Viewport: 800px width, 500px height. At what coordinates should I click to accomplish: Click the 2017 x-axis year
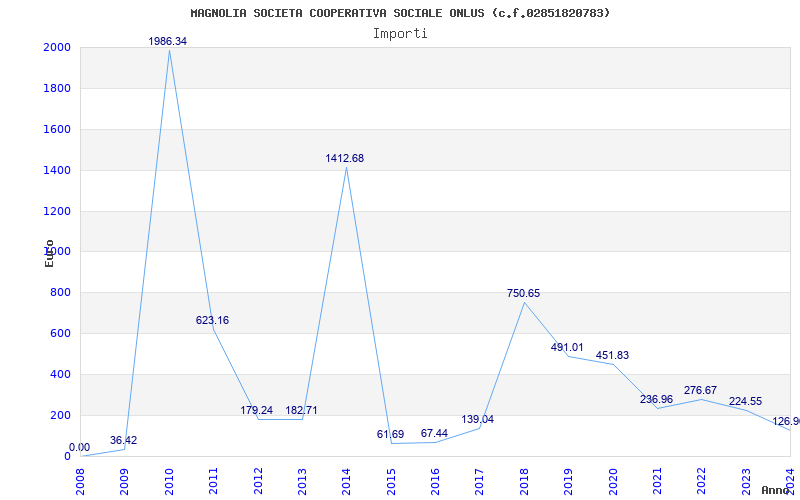480,481
